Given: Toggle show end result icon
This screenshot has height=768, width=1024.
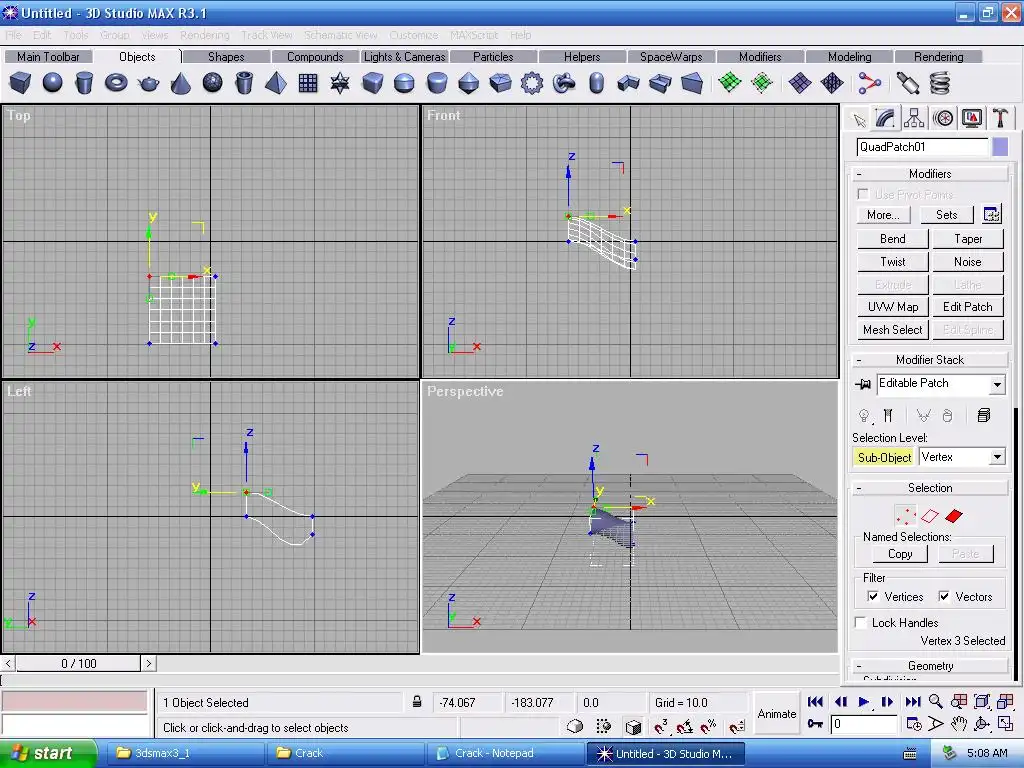Looking at the screenshot, I should (888, 415).
